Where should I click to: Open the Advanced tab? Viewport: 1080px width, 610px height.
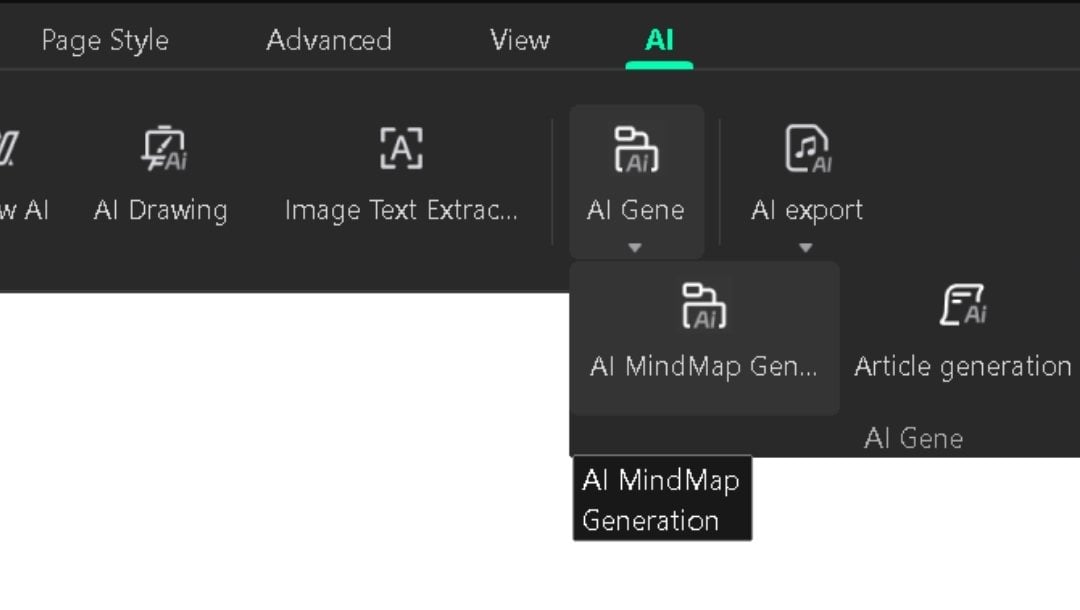(x=328, y=40)
